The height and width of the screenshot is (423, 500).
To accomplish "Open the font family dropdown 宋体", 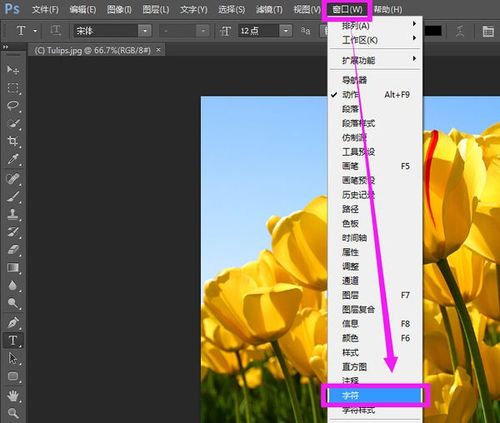I will coord(145,31).
